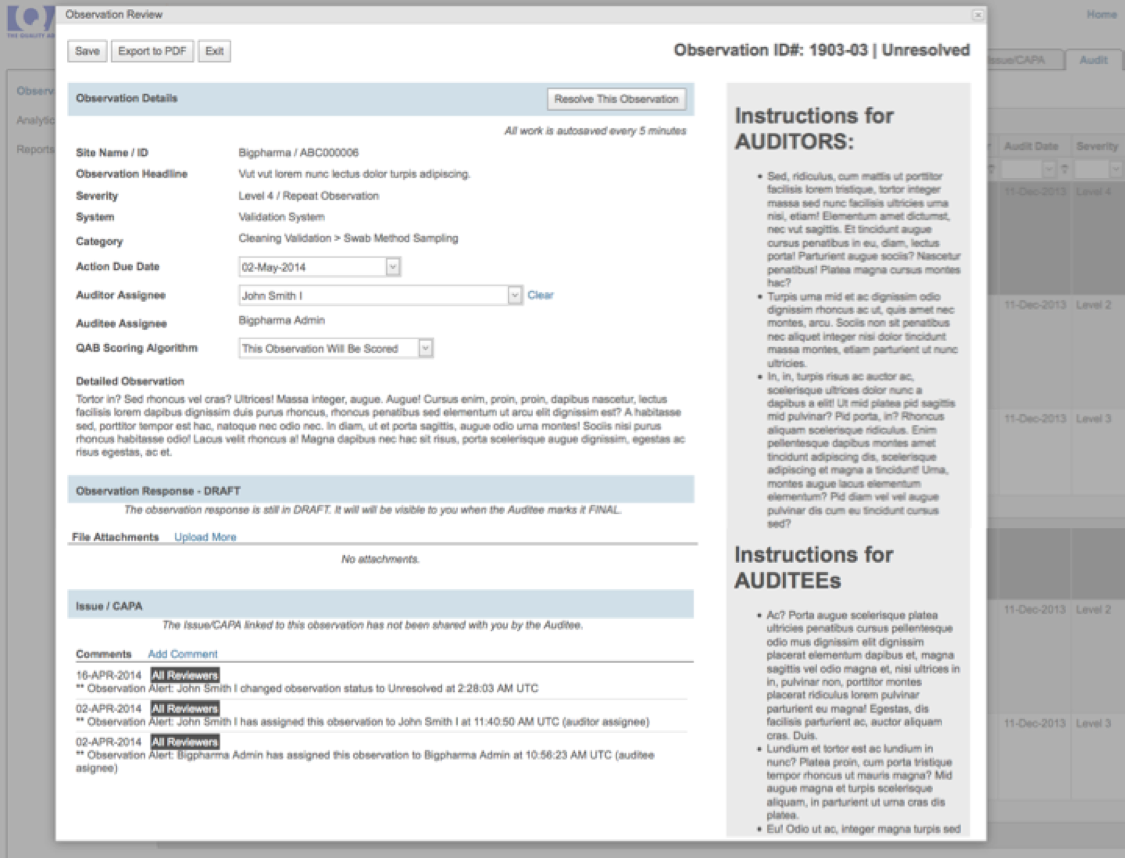Open Reports in the left sidebar
The height and width of the screenshot is (858, 1125).
coord(34,150)
